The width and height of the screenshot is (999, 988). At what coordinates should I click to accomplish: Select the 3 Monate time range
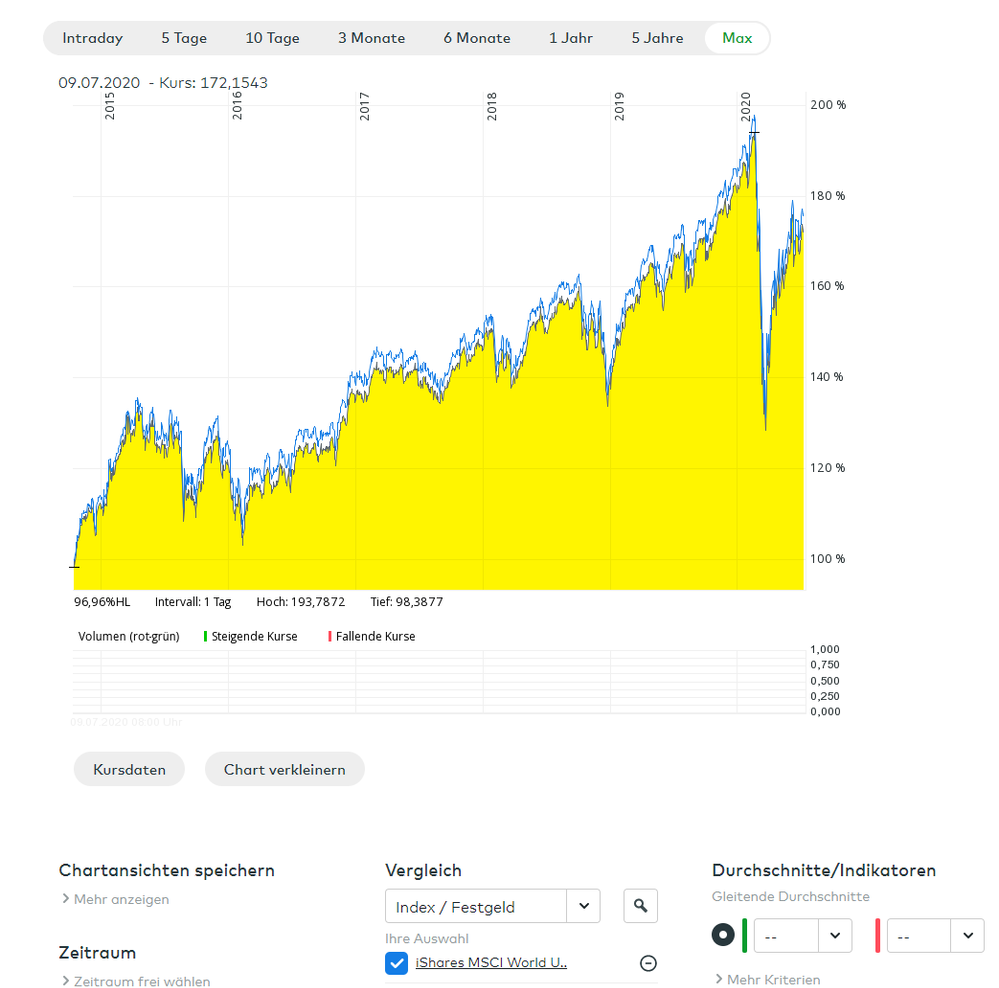(x=371, y=38)
